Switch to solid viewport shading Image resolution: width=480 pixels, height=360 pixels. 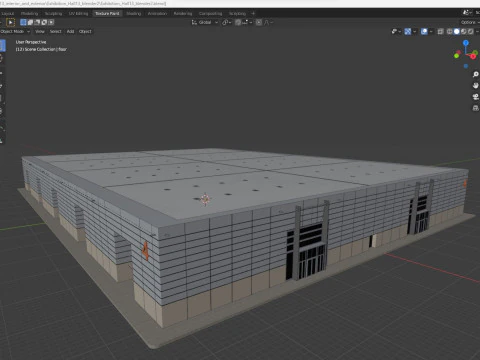457,31
